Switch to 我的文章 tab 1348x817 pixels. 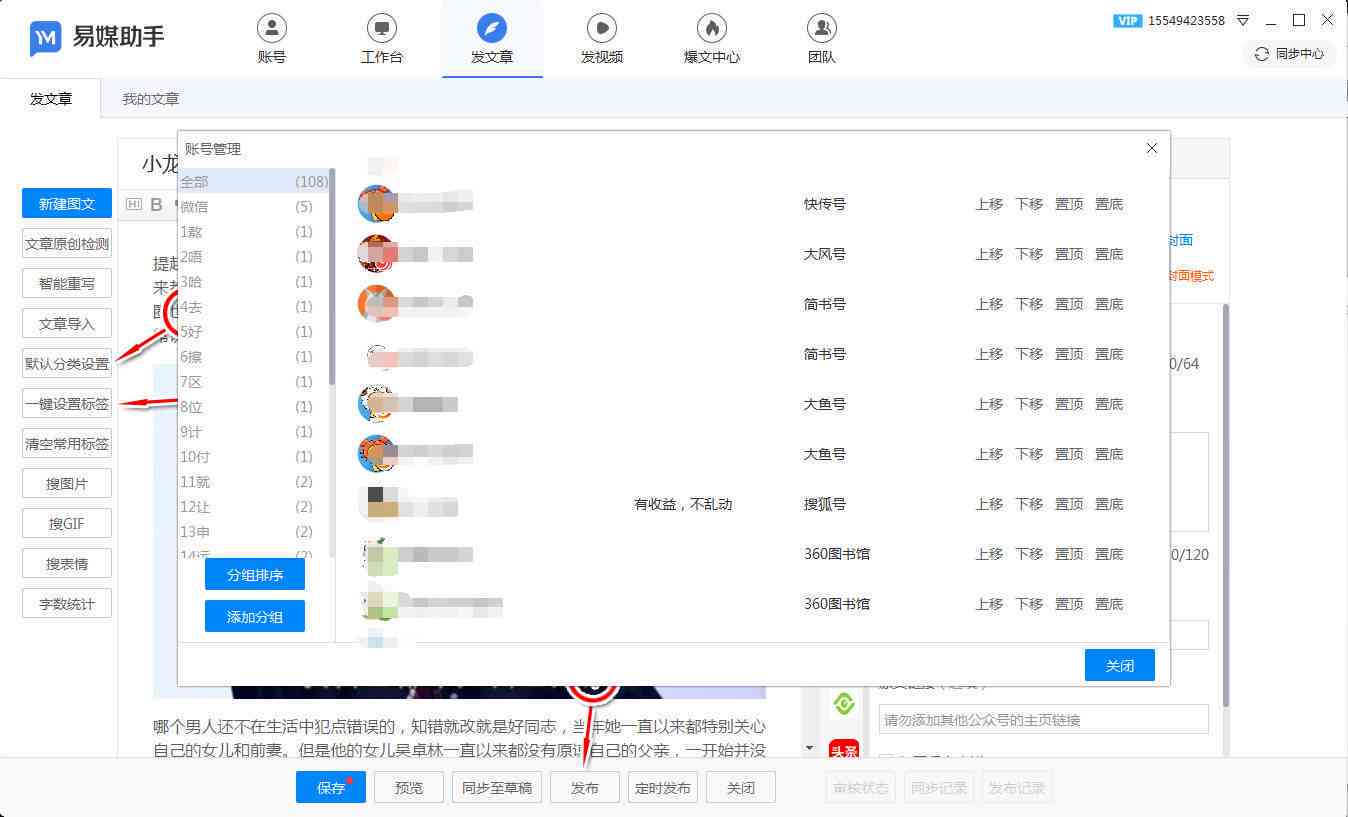[x=151, y=99]
